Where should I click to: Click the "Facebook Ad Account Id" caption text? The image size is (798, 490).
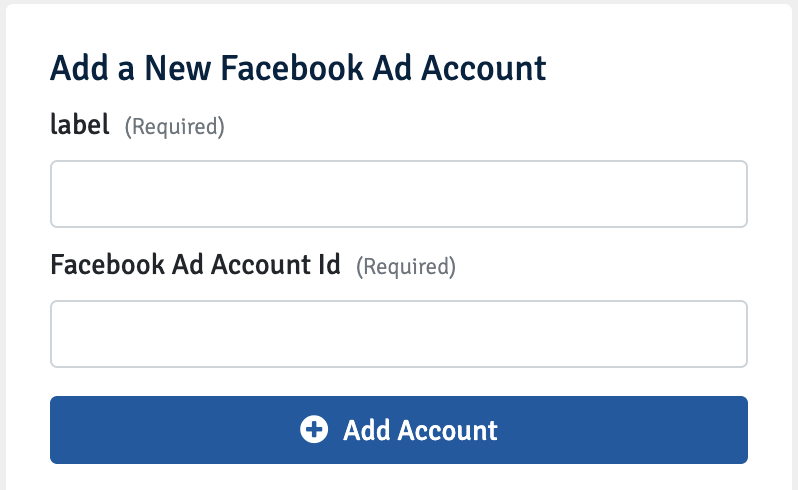coord(195,265)
